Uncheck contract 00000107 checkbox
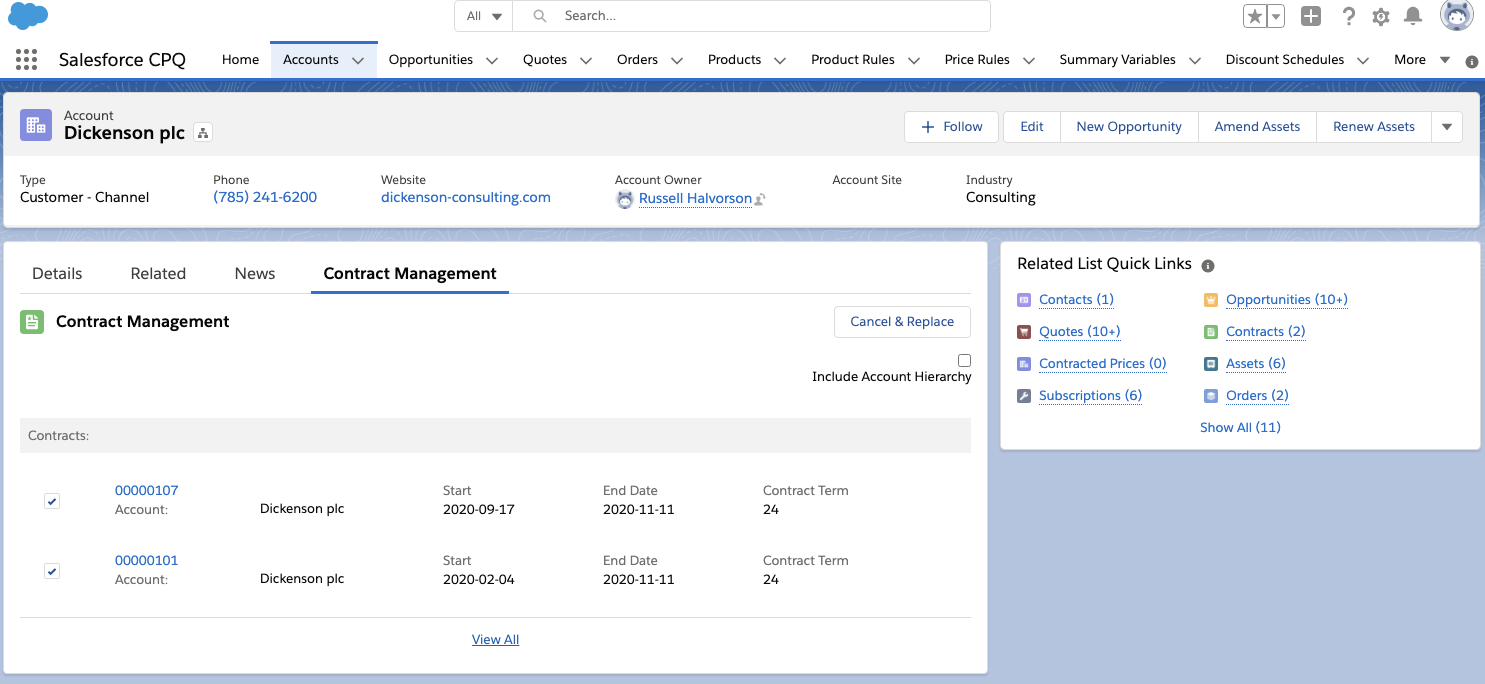1485x684 pixels. click(52, 501)
